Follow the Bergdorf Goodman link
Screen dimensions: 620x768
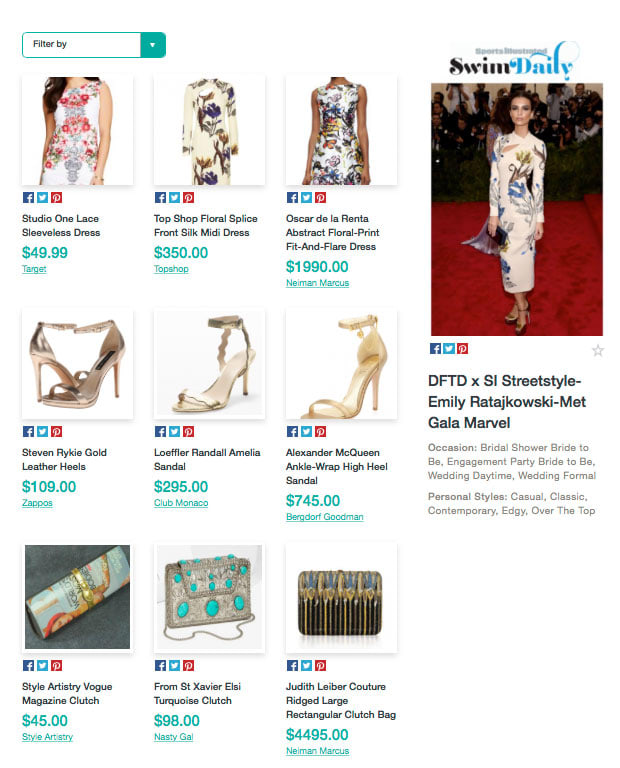(324, 517)
